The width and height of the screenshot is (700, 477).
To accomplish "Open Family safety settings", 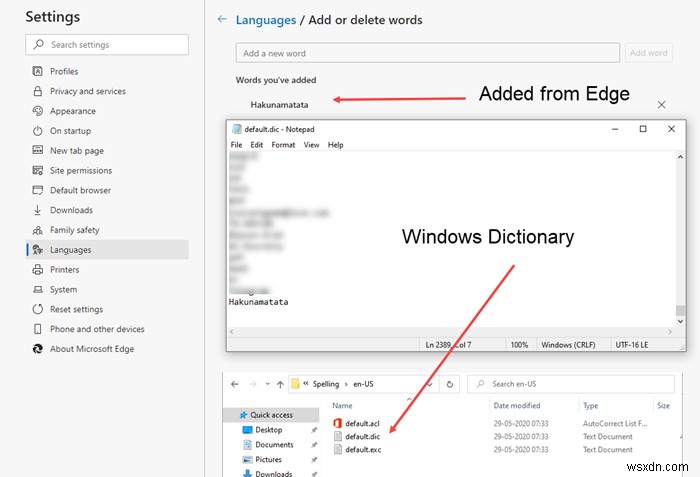I will click(75, 230).
